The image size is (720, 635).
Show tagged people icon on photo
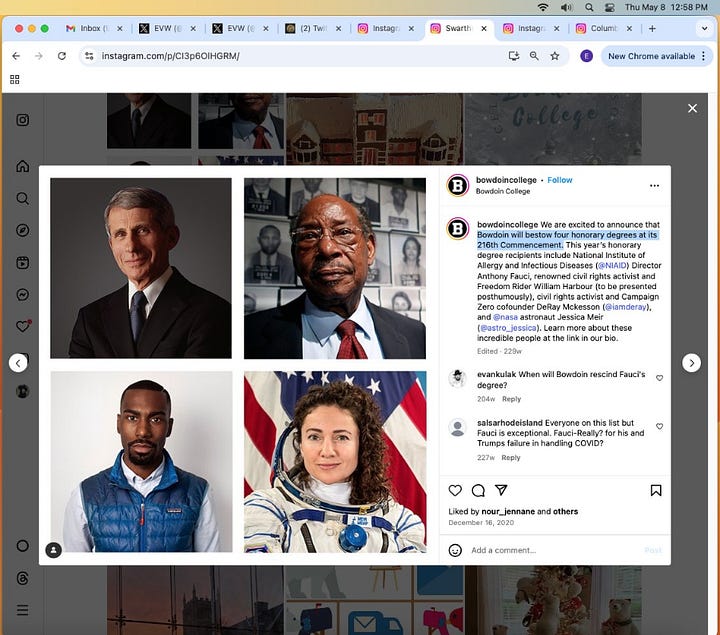click(x=54, y=550)
